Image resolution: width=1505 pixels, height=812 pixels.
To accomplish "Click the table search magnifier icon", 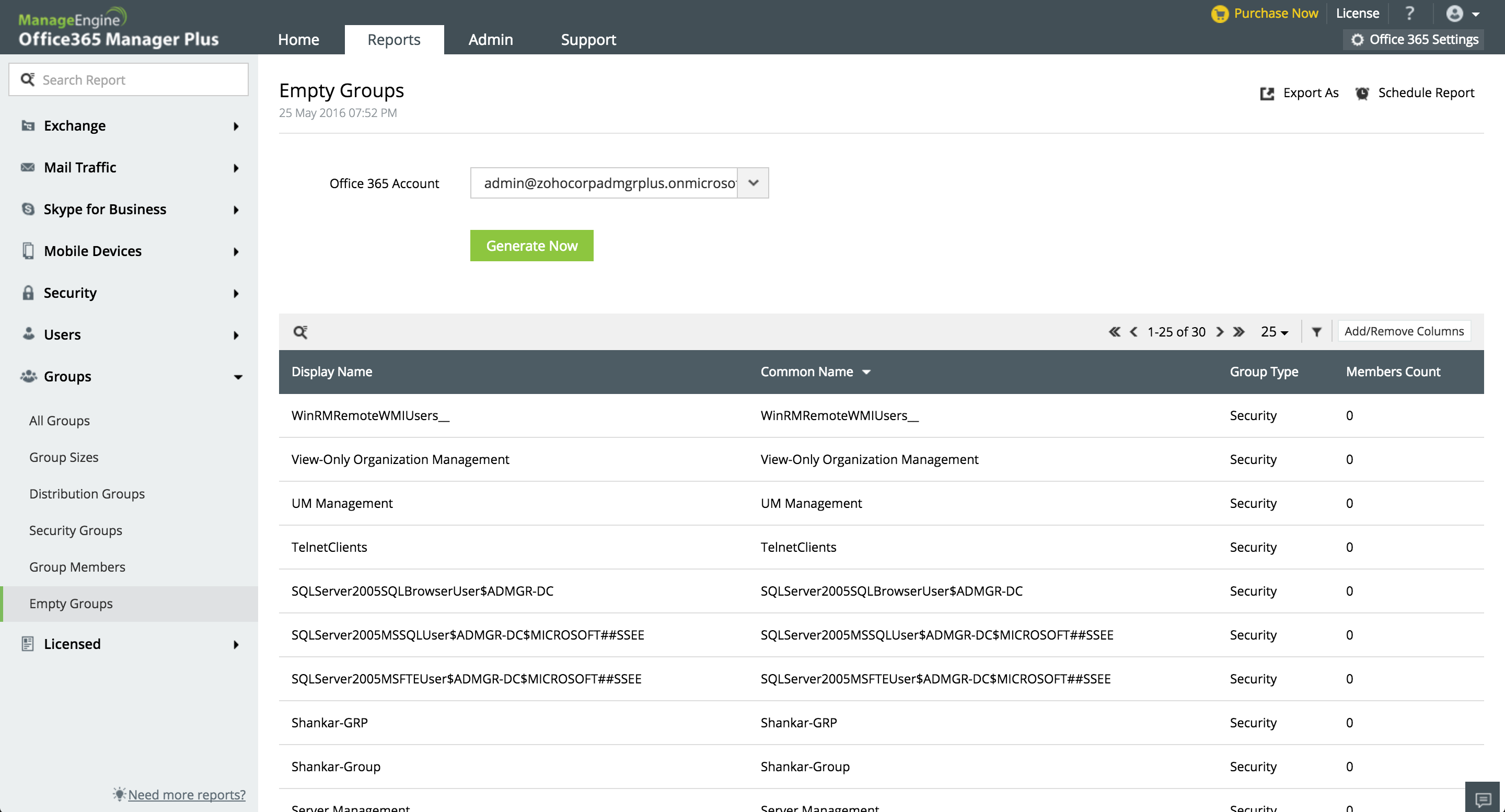I will pyautogui.click(x=300, y=332).
